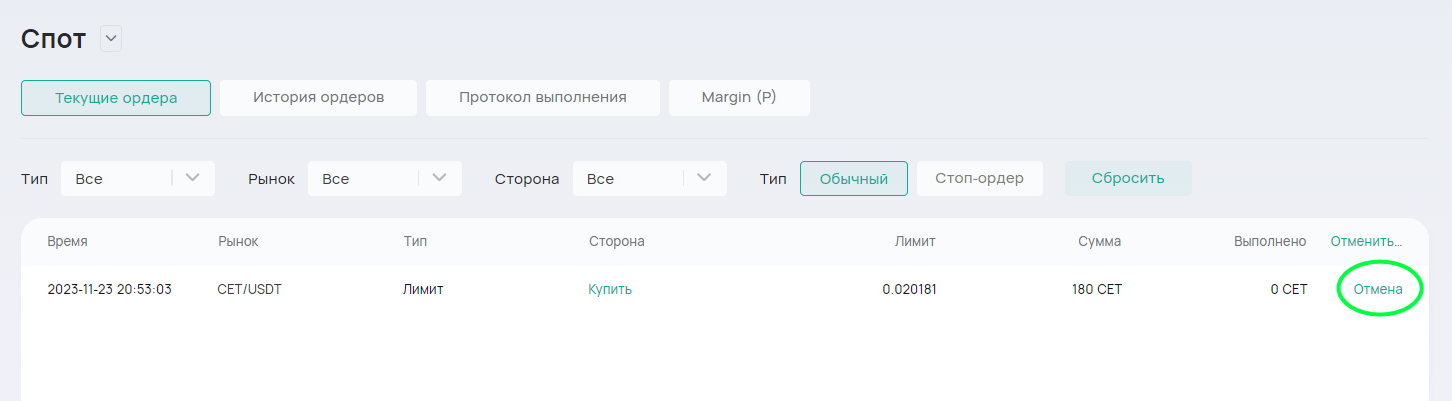The width and height of the screenshot is (1452, 401).
Task: Click the Сумма column header
Action: [x=1099, y=241]
